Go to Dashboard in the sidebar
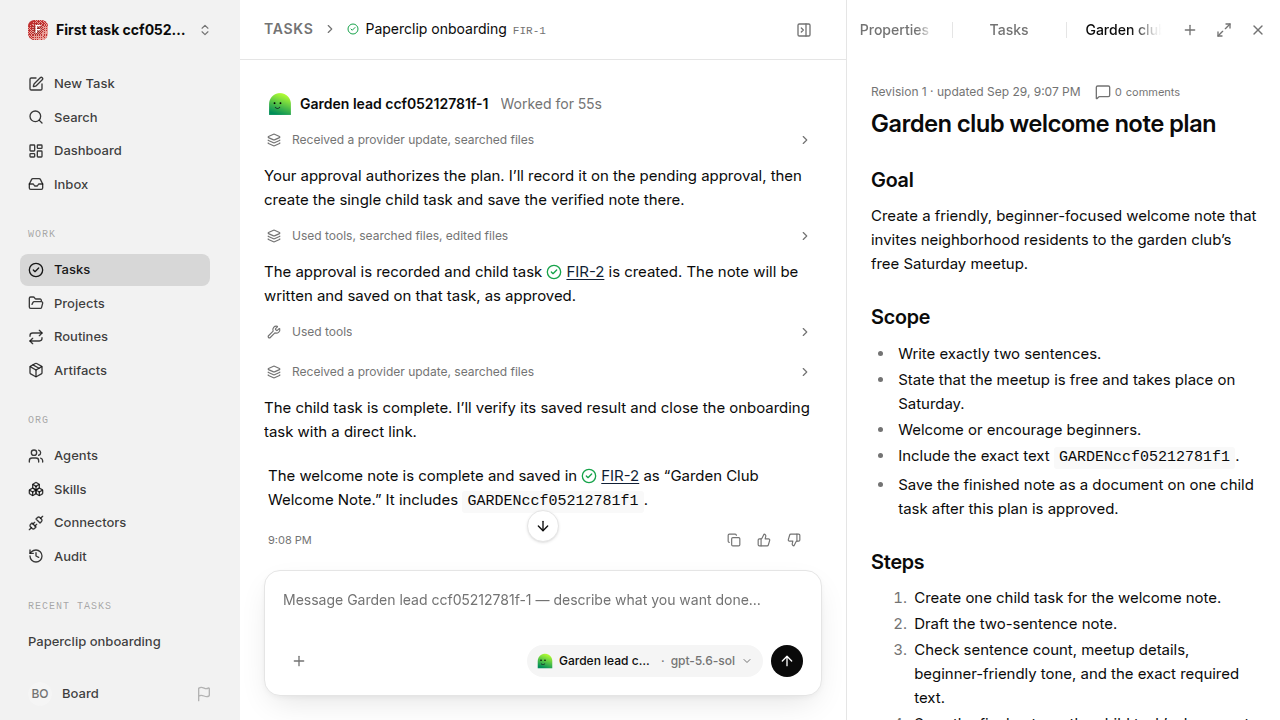Screen dimensions: 1280x720 pos(115,151)
